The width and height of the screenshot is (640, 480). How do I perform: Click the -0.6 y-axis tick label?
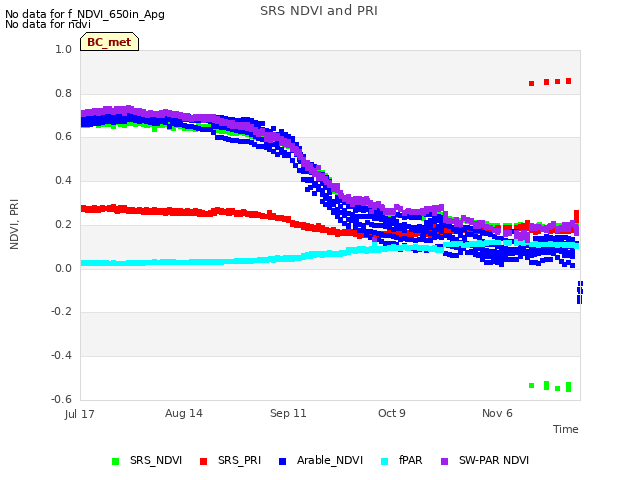(x=62, y=399)
